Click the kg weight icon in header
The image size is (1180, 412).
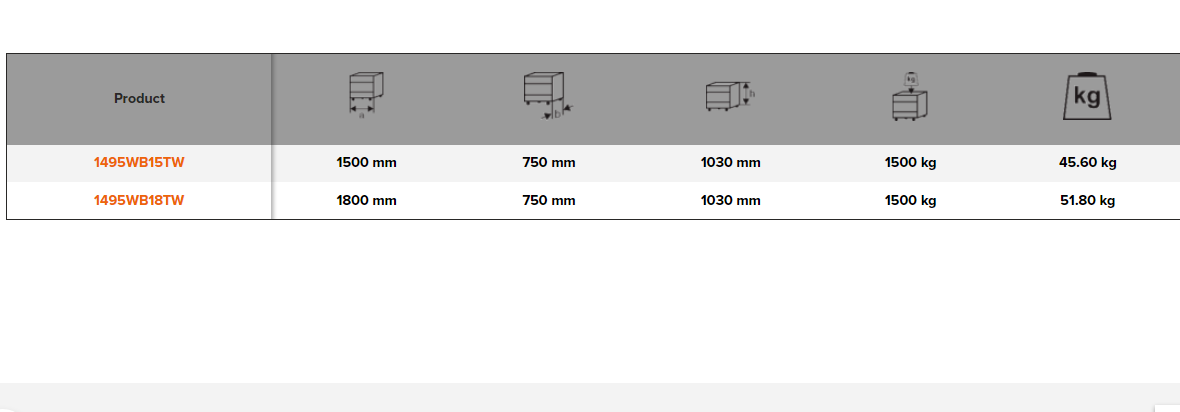coord(1087,97)
